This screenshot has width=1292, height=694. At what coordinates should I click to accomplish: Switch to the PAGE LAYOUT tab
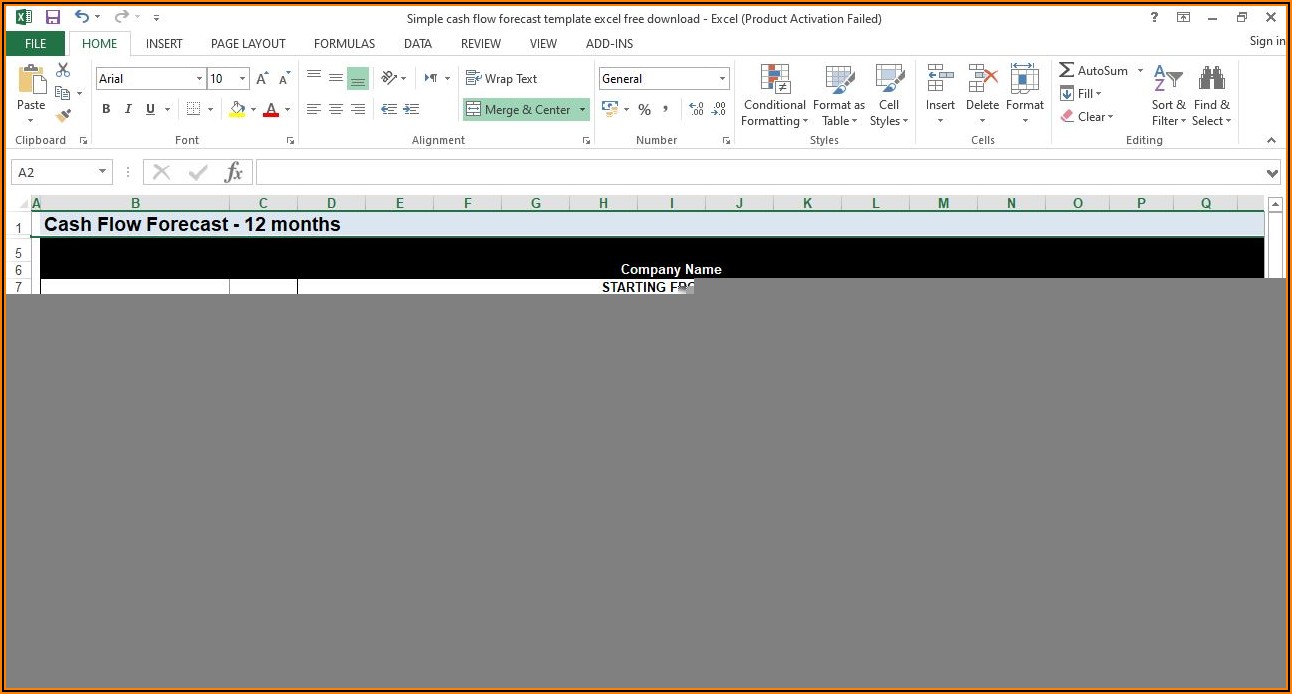[x=248, y=44]
